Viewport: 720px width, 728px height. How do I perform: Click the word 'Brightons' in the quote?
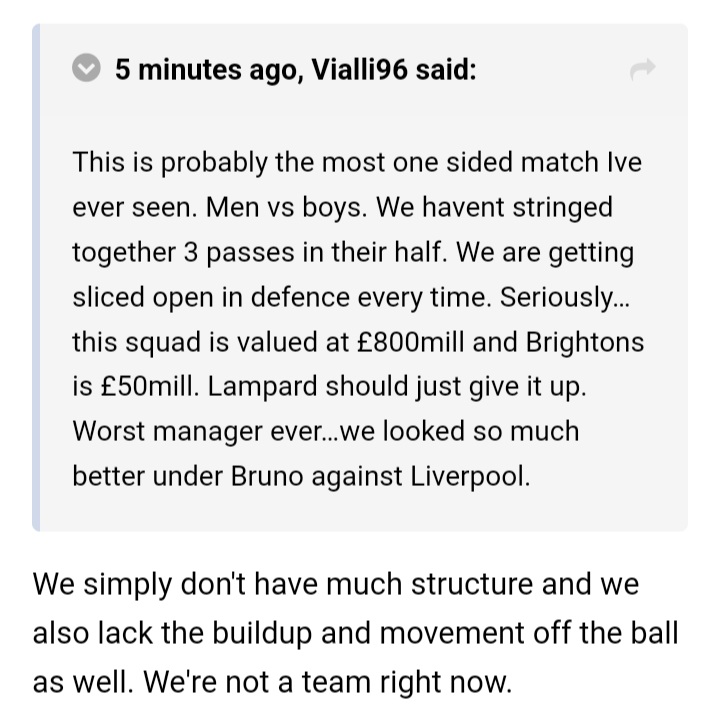coord(585,342)
